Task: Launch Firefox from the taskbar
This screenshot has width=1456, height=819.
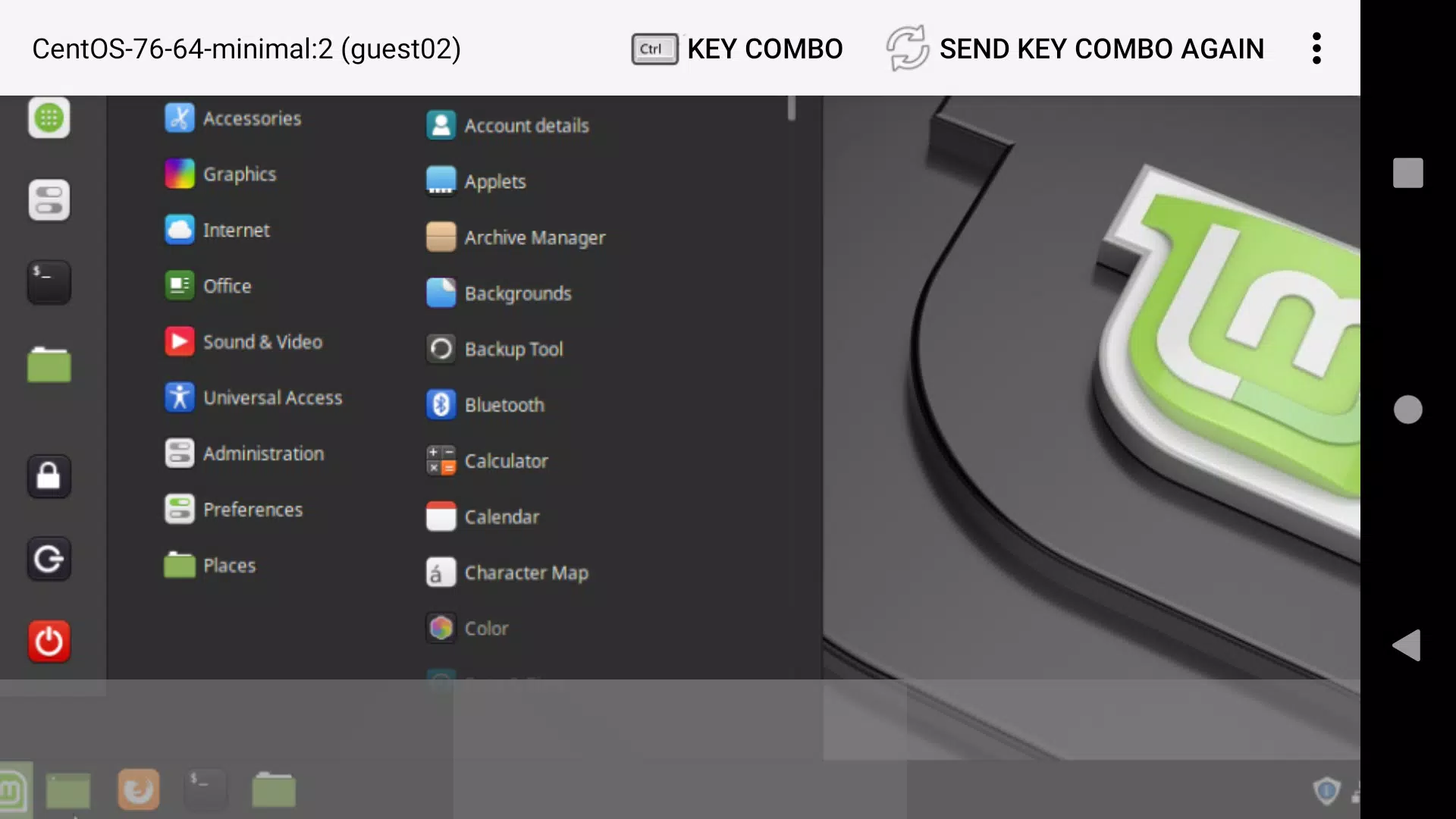Action: coord(139,790)
